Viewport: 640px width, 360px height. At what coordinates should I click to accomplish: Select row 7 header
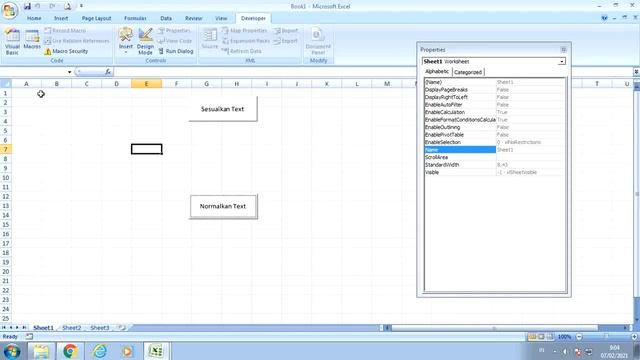6,149
